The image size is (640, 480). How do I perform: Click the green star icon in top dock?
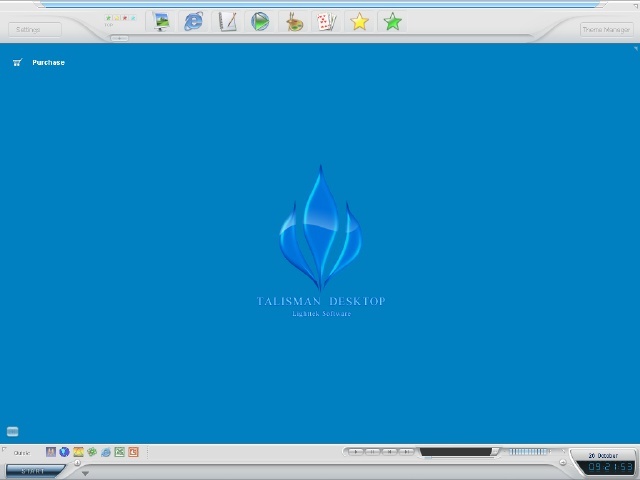pos(393,22)
